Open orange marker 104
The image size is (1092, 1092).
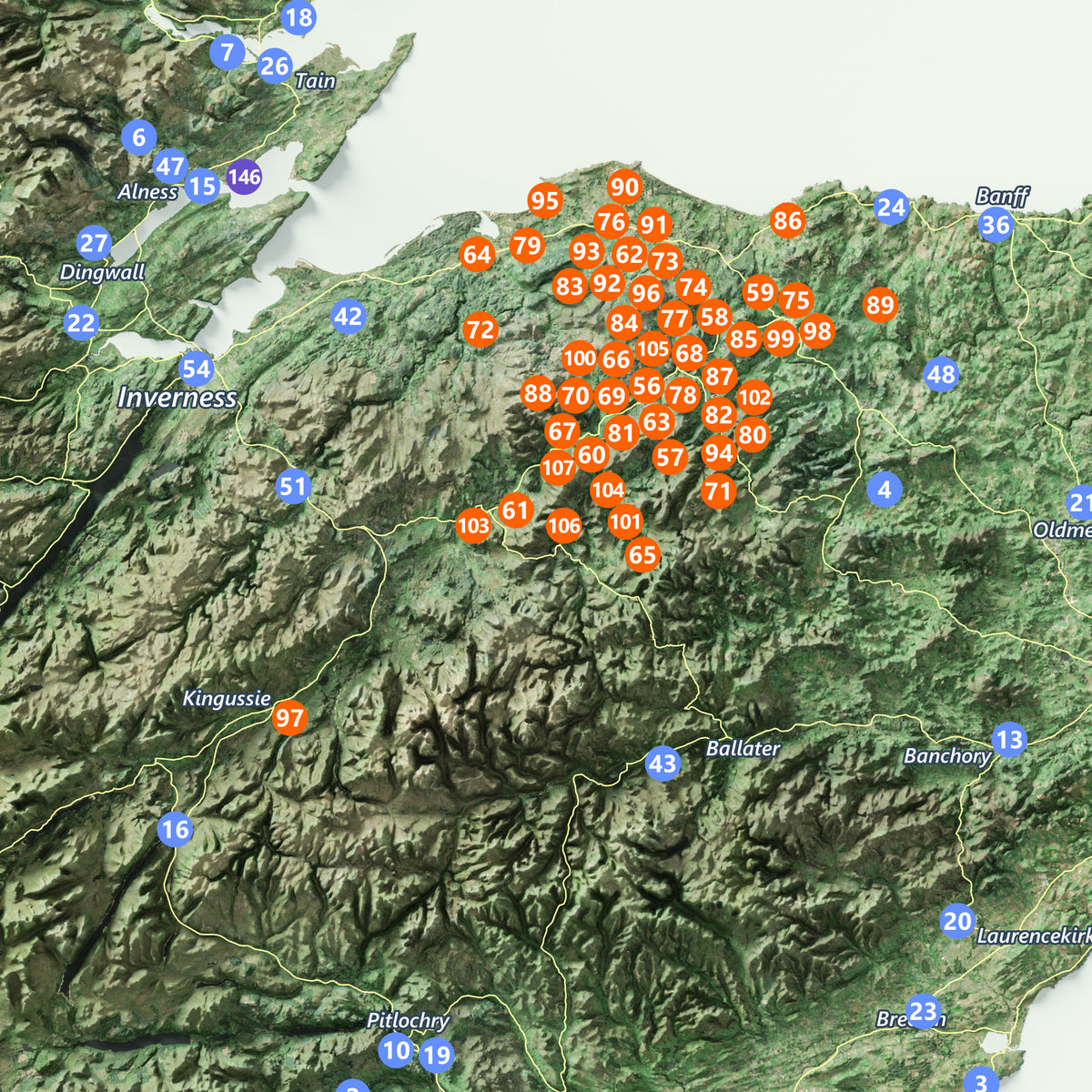(608, 491)
